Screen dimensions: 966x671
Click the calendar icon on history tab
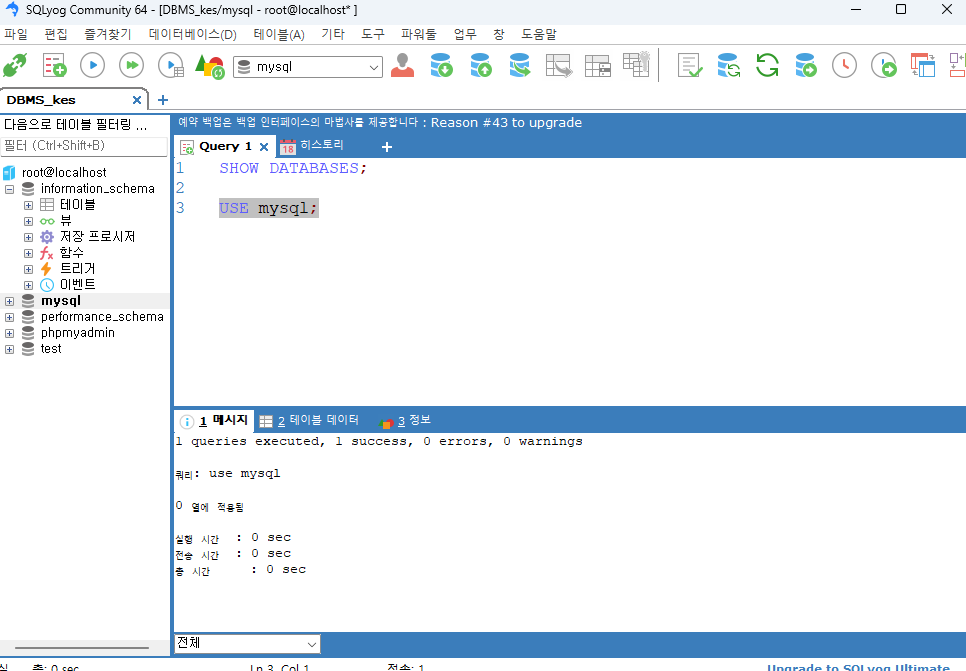pos(288,147)
